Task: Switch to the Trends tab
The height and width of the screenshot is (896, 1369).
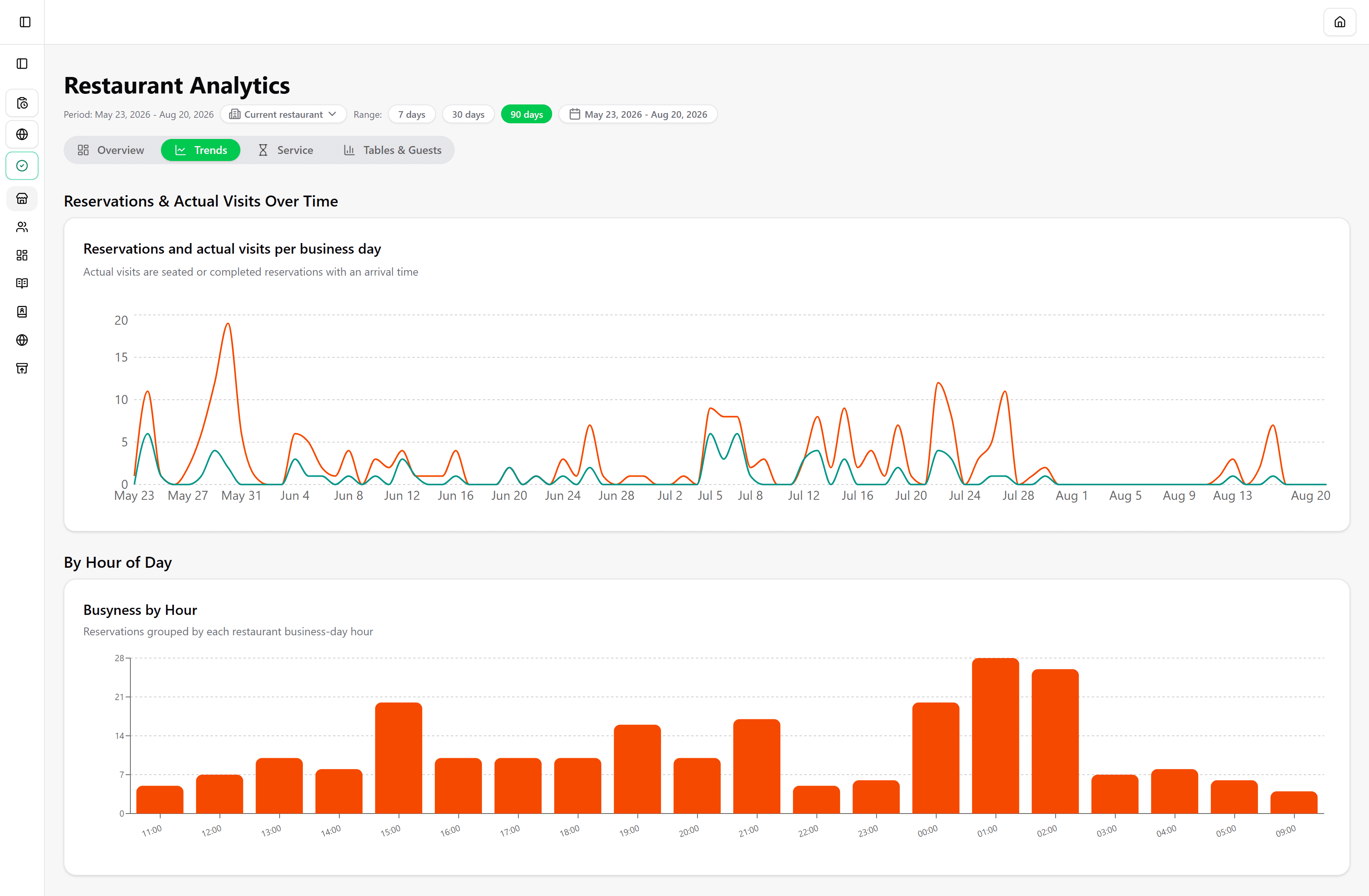Action: (201, 150)
